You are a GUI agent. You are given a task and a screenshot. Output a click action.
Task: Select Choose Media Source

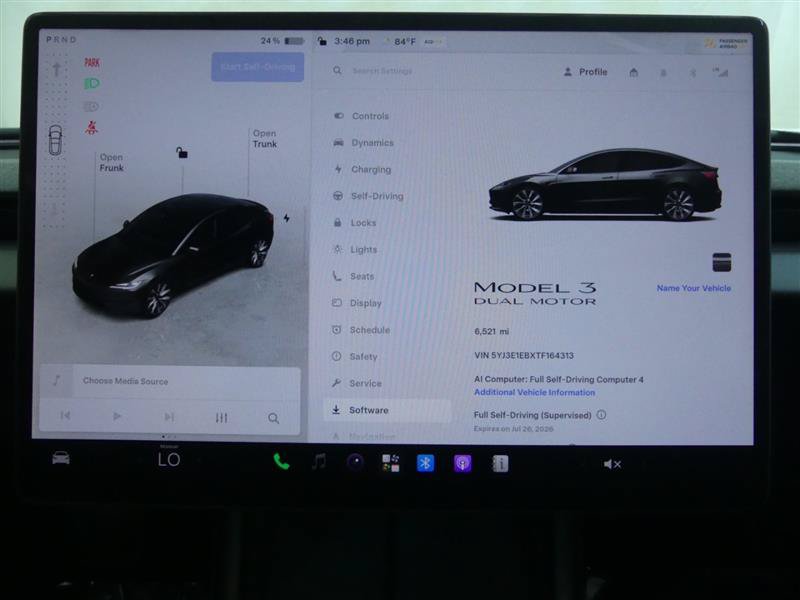click(x=126, y=381)
